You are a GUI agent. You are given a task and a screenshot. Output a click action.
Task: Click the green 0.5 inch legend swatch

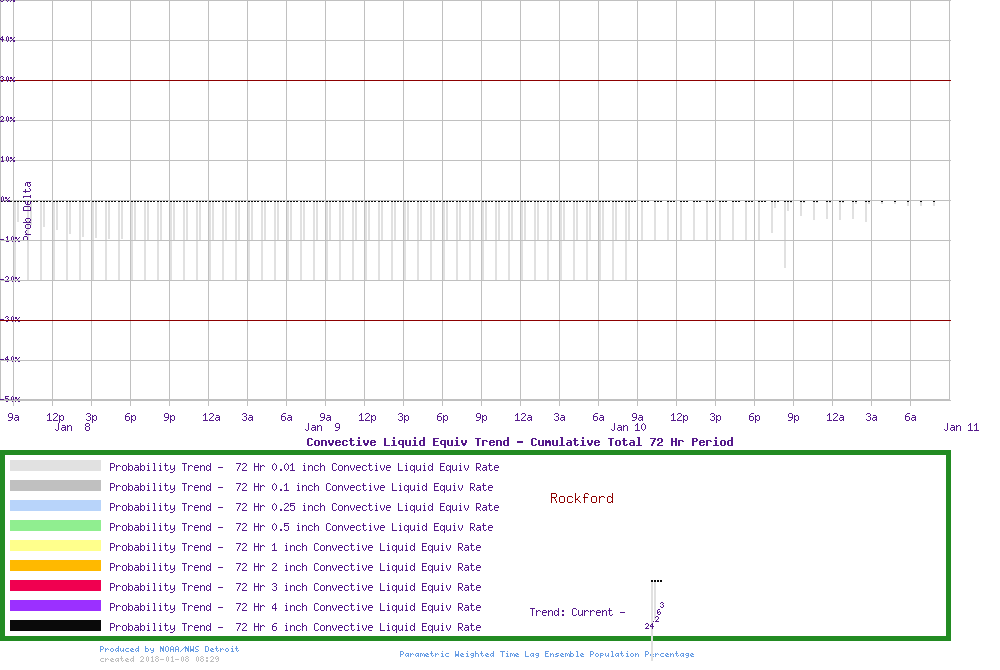pos(55,526)
